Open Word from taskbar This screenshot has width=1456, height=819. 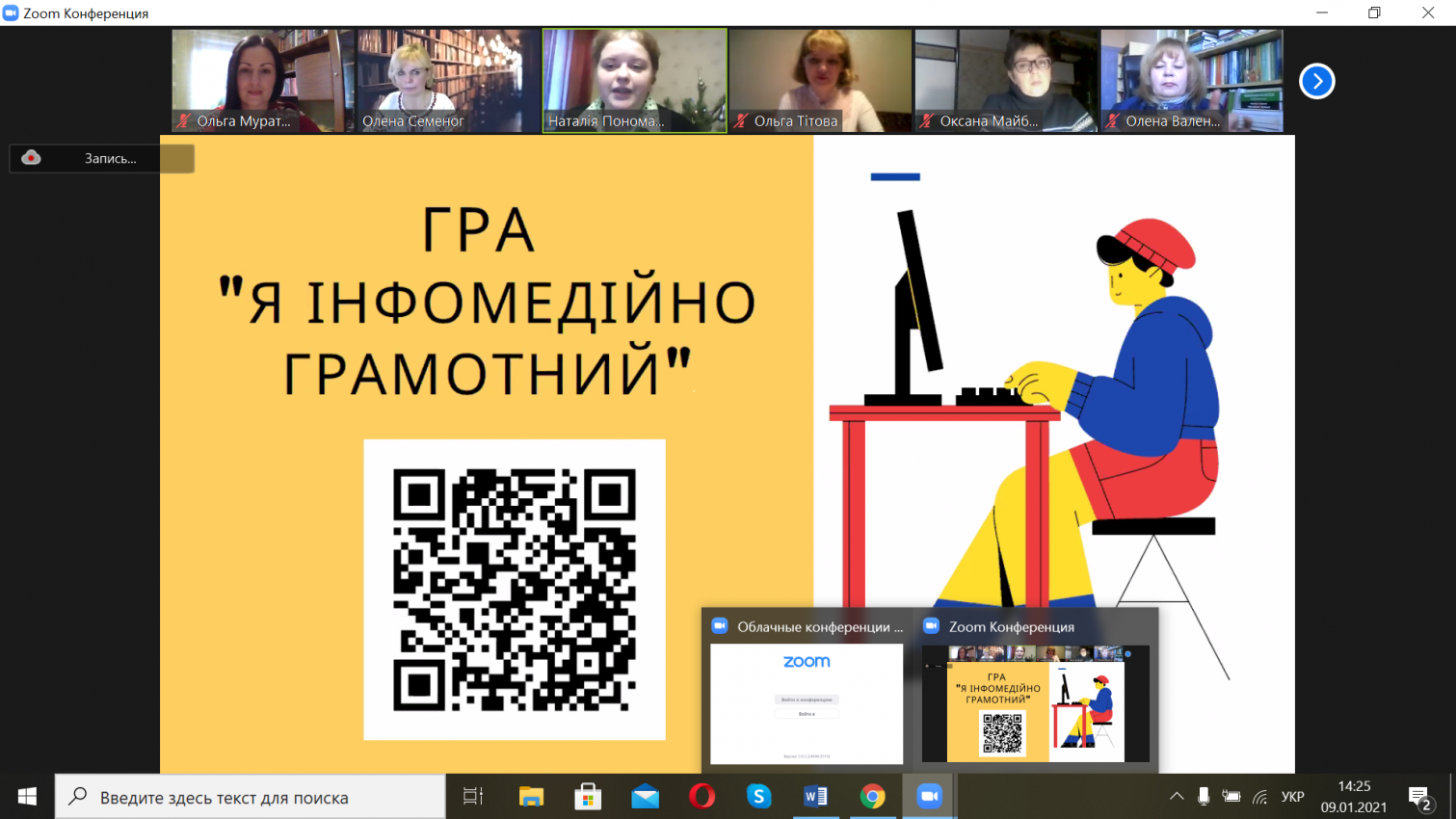click(x=815, y=797)
